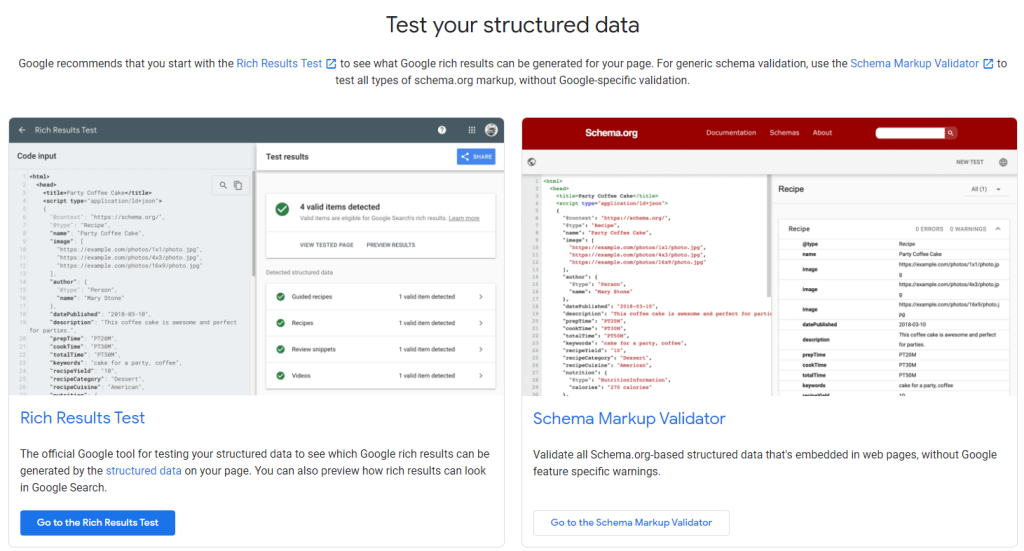Open the help question mark icon
1024x551 pixels.
[442, 130]
